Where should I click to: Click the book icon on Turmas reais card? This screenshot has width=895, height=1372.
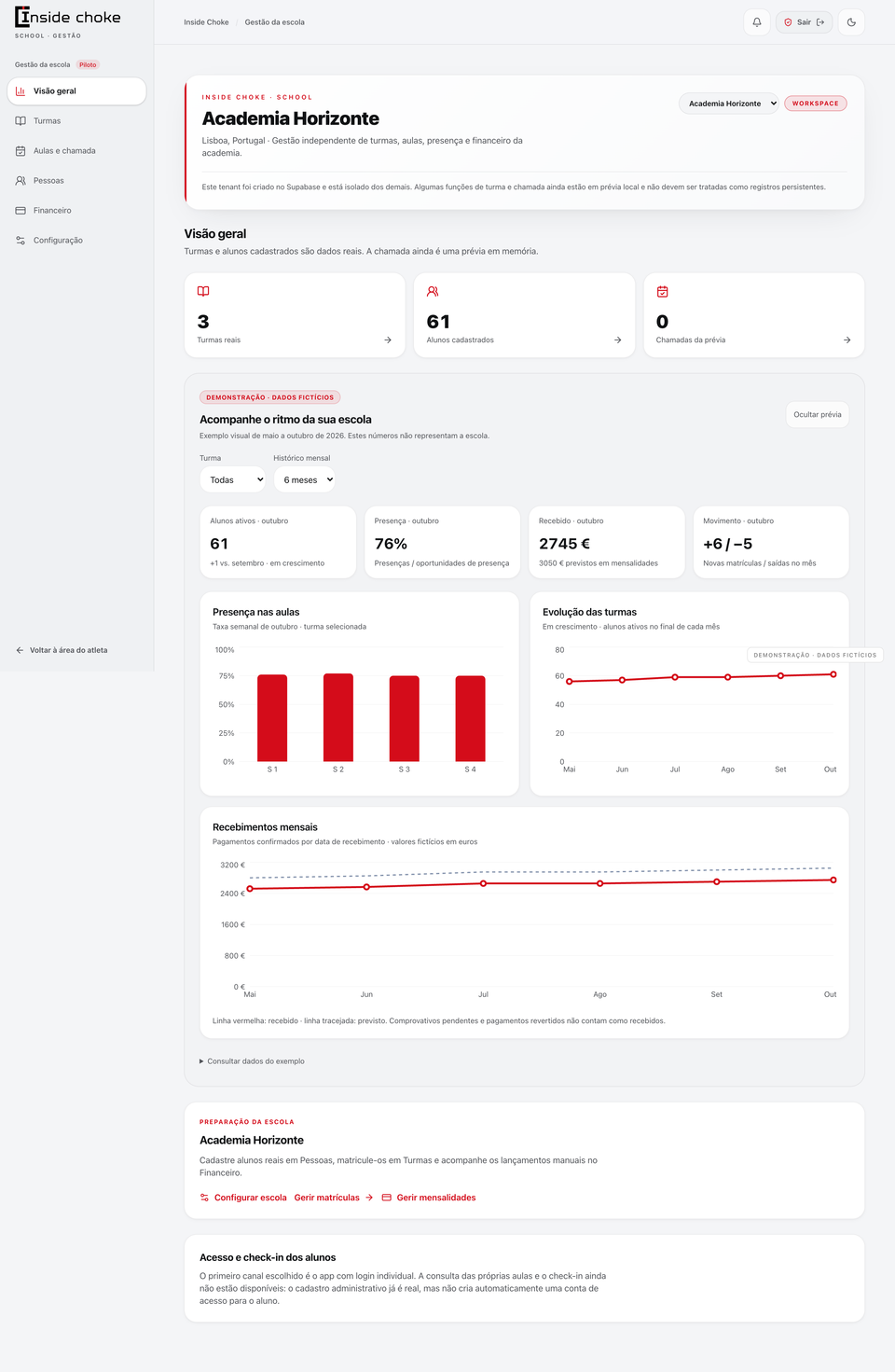coord(203,292)
